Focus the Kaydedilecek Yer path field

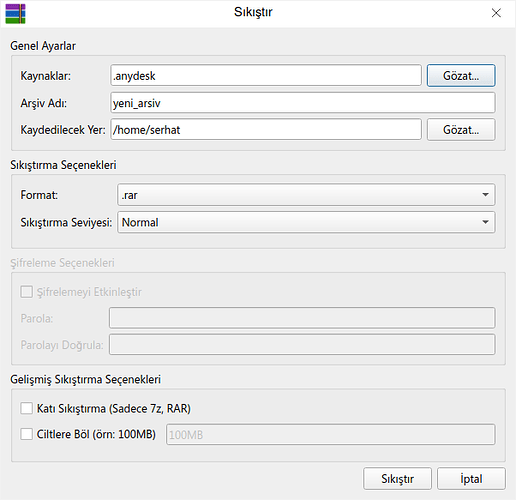point(266,130)
